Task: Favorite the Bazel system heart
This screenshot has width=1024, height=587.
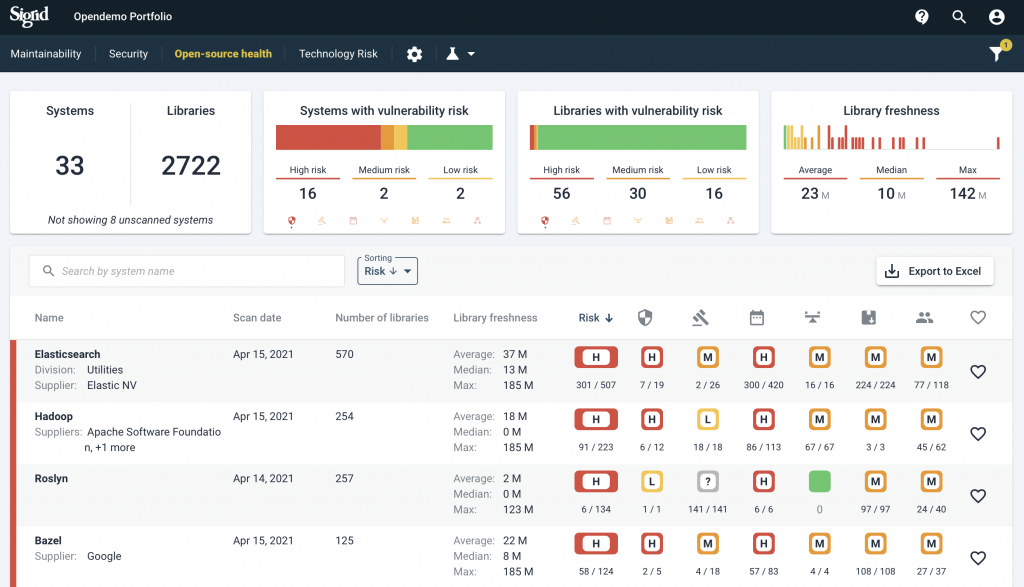Action: point(978,558)
